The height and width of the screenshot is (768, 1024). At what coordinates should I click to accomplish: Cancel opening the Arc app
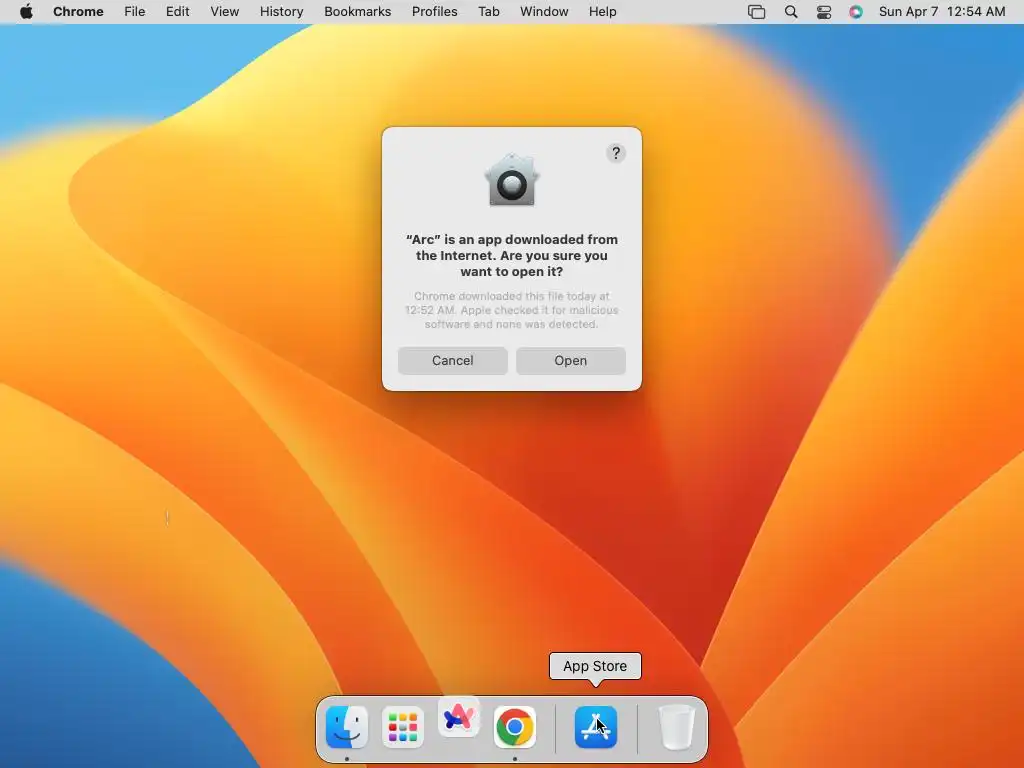tap(453, 360)
